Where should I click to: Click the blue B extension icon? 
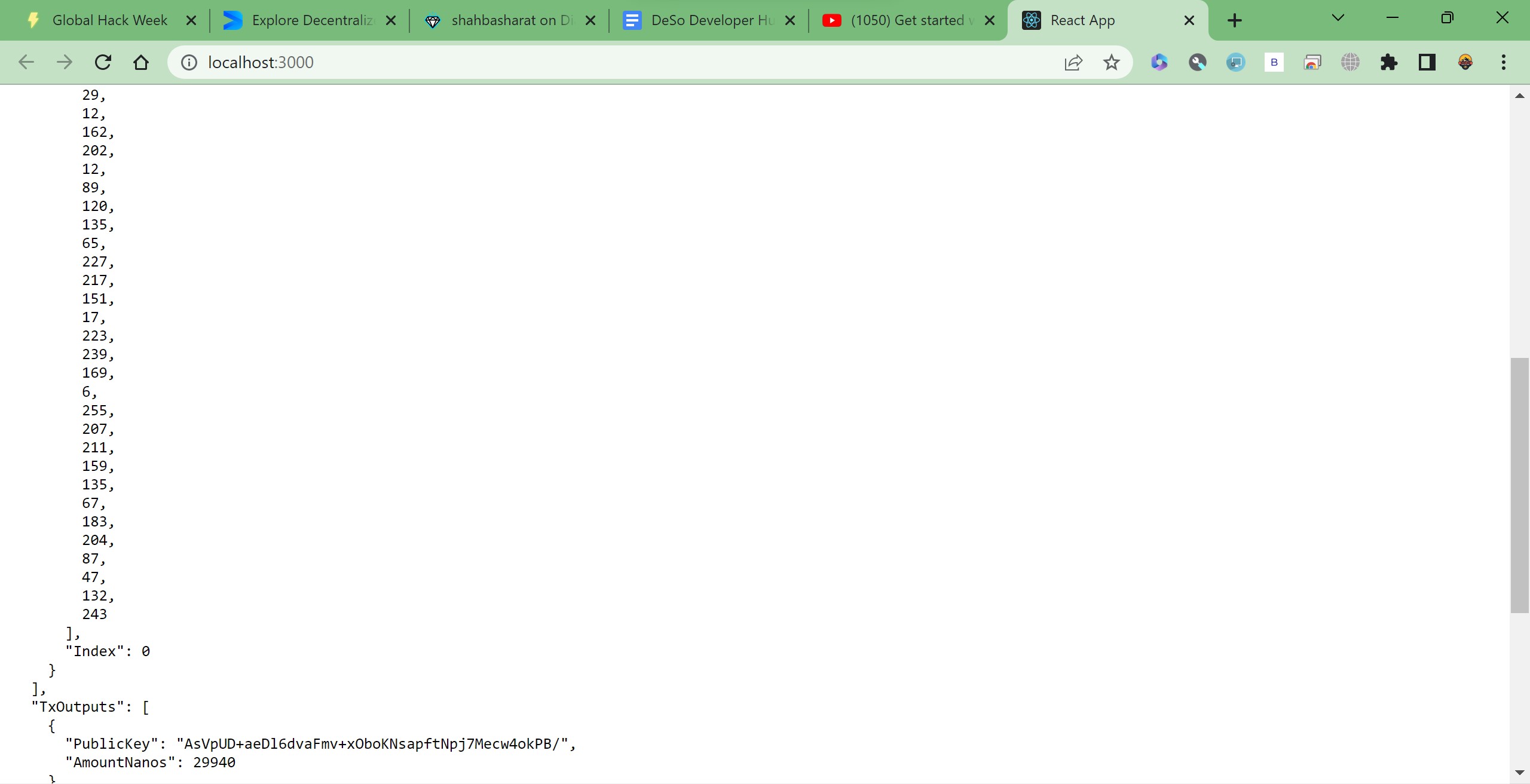pyautogui.click(x=1274, y=62)
